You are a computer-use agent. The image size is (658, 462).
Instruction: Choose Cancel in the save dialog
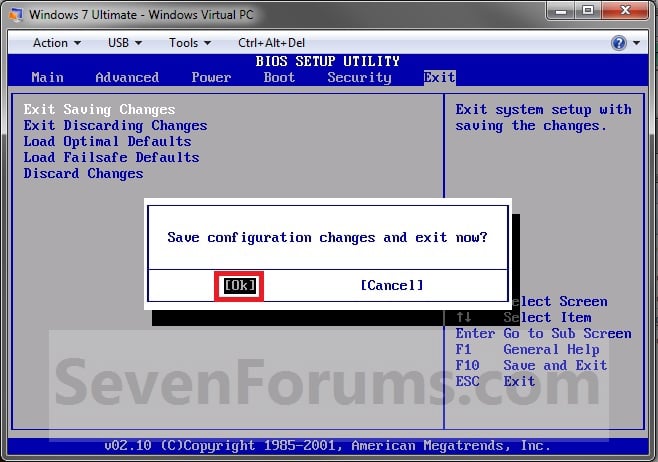point(392,286)
